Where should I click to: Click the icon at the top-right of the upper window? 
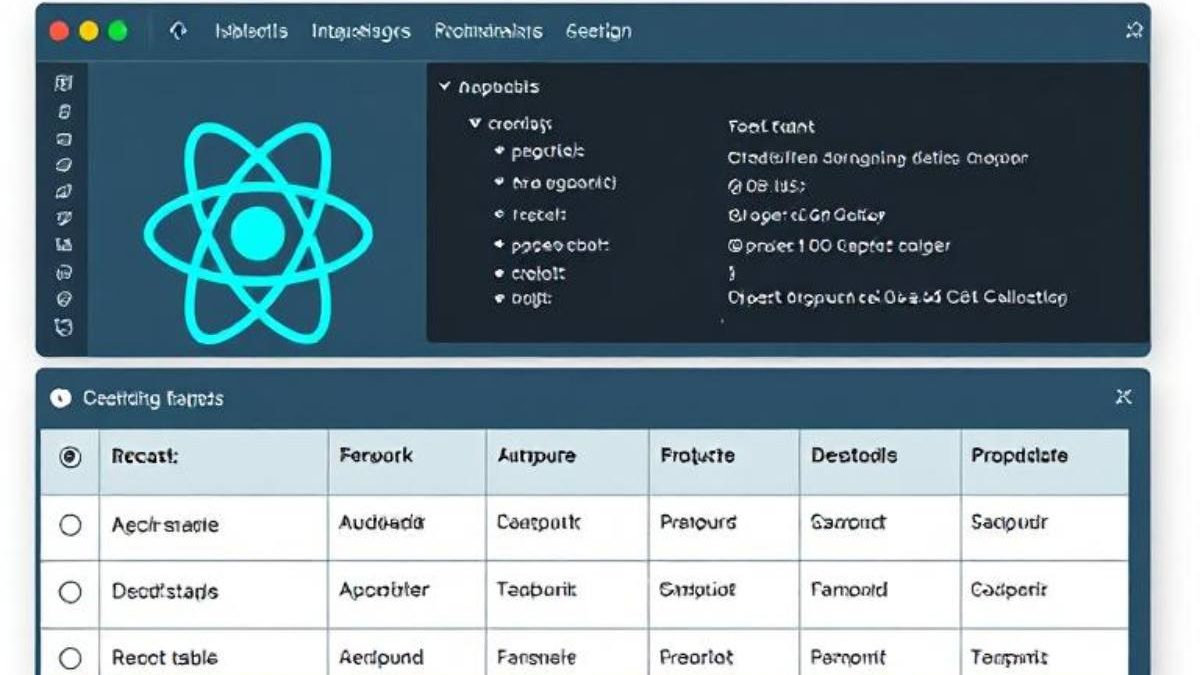click(1134, 31)
